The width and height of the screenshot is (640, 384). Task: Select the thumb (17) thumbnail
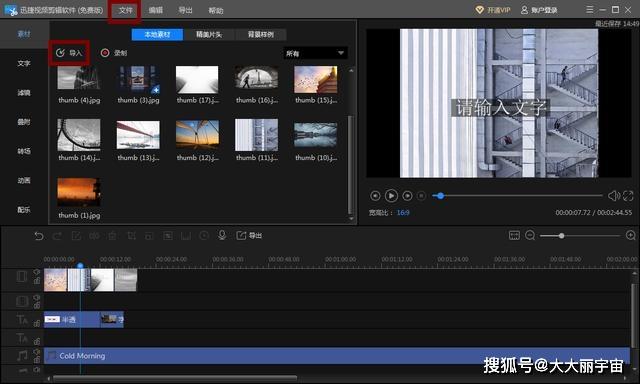point(197,80)
